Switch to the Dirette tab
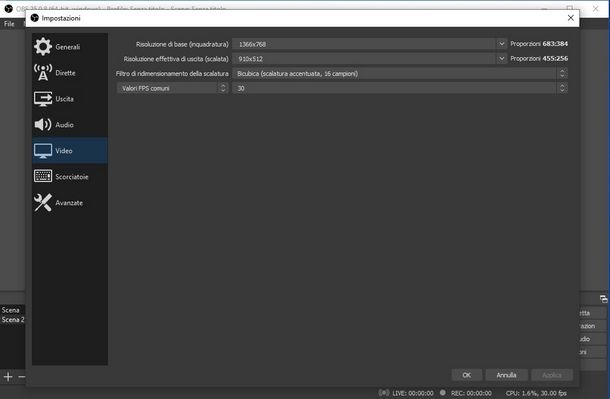The image size is (610, 399). click(x=70, y=73)
